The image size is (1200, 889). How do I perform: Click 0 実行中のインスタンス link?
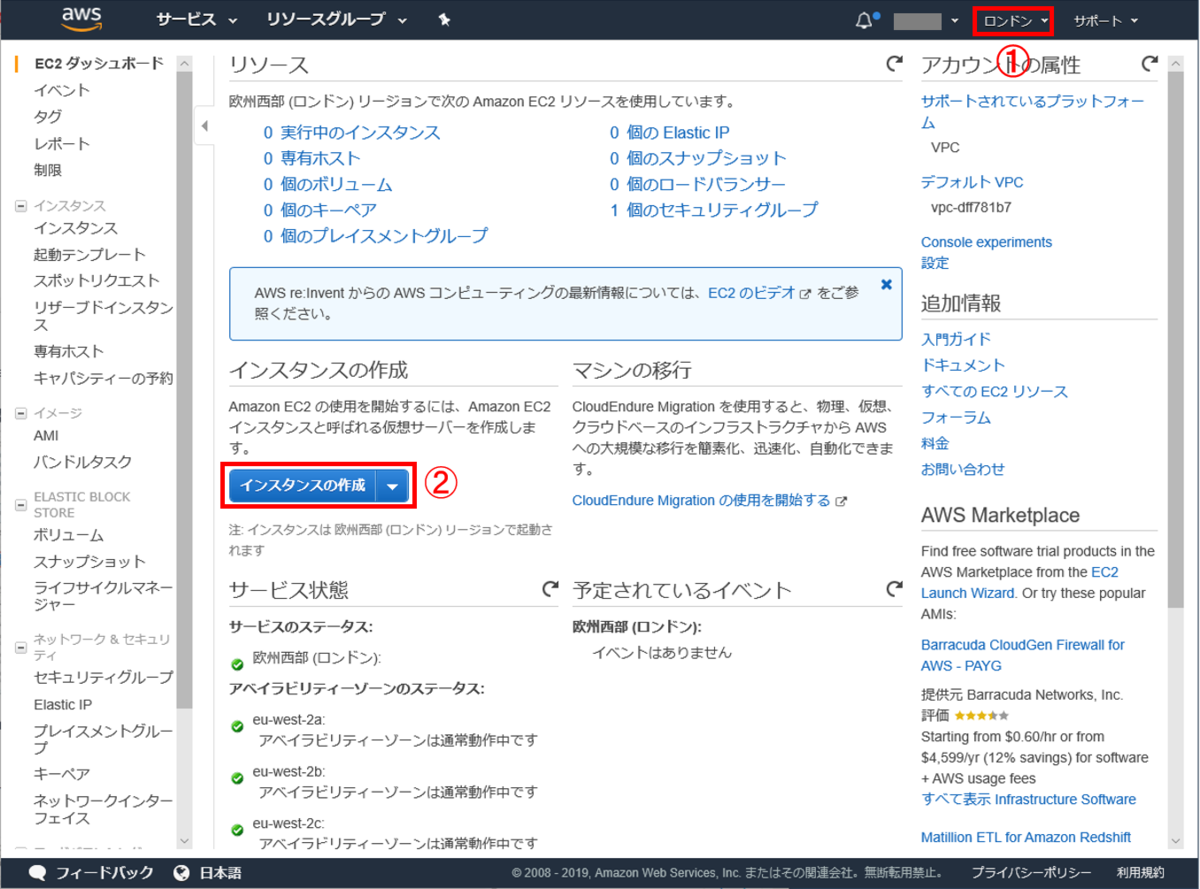point(352,132)
